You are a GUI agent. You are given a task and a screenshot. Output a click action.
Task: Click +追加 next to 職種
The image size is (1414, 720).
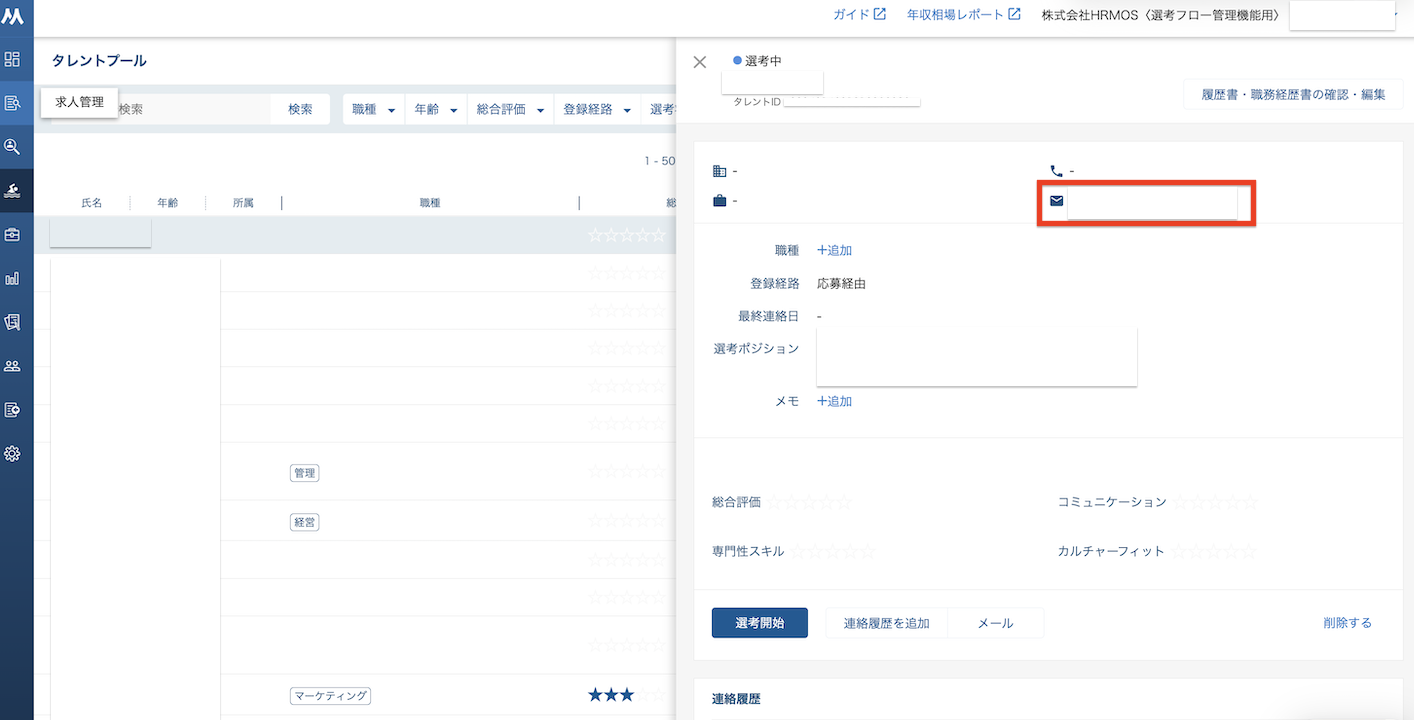pos(834,250)
